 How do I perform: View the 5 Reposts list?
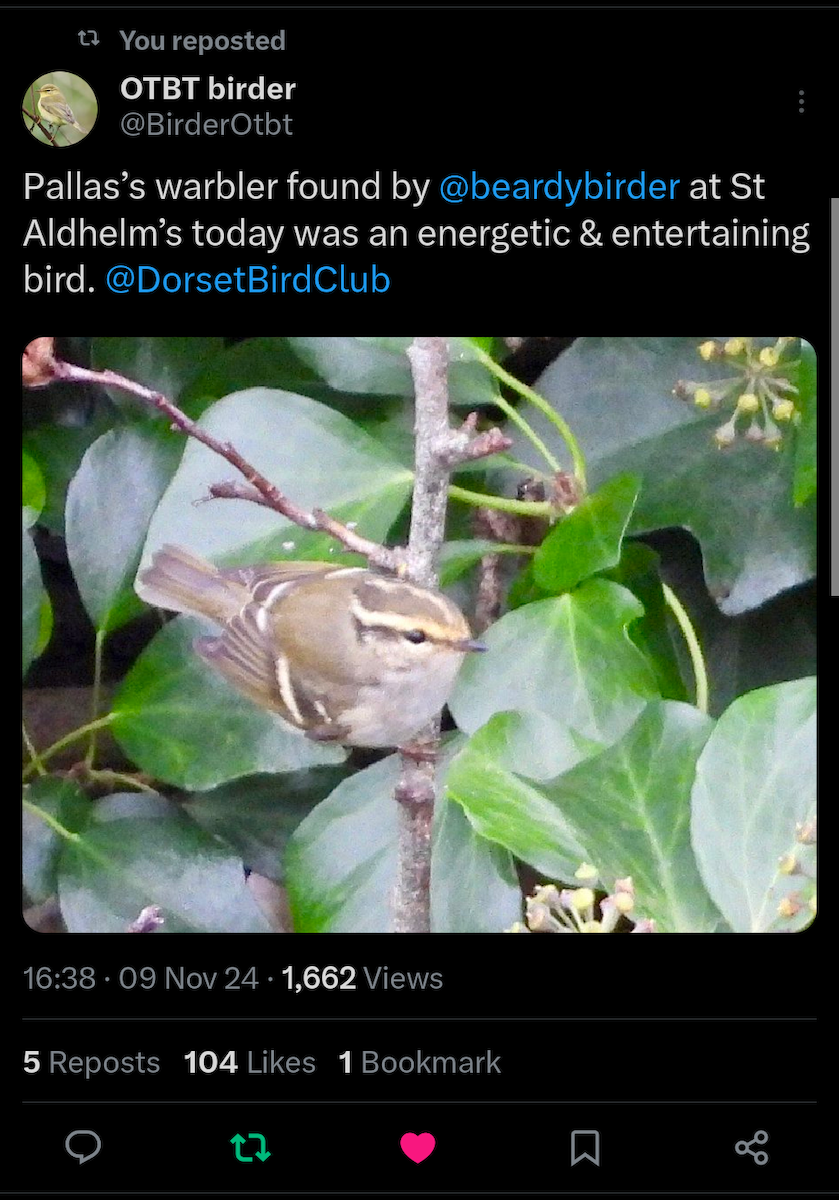tap(91, 1062)
